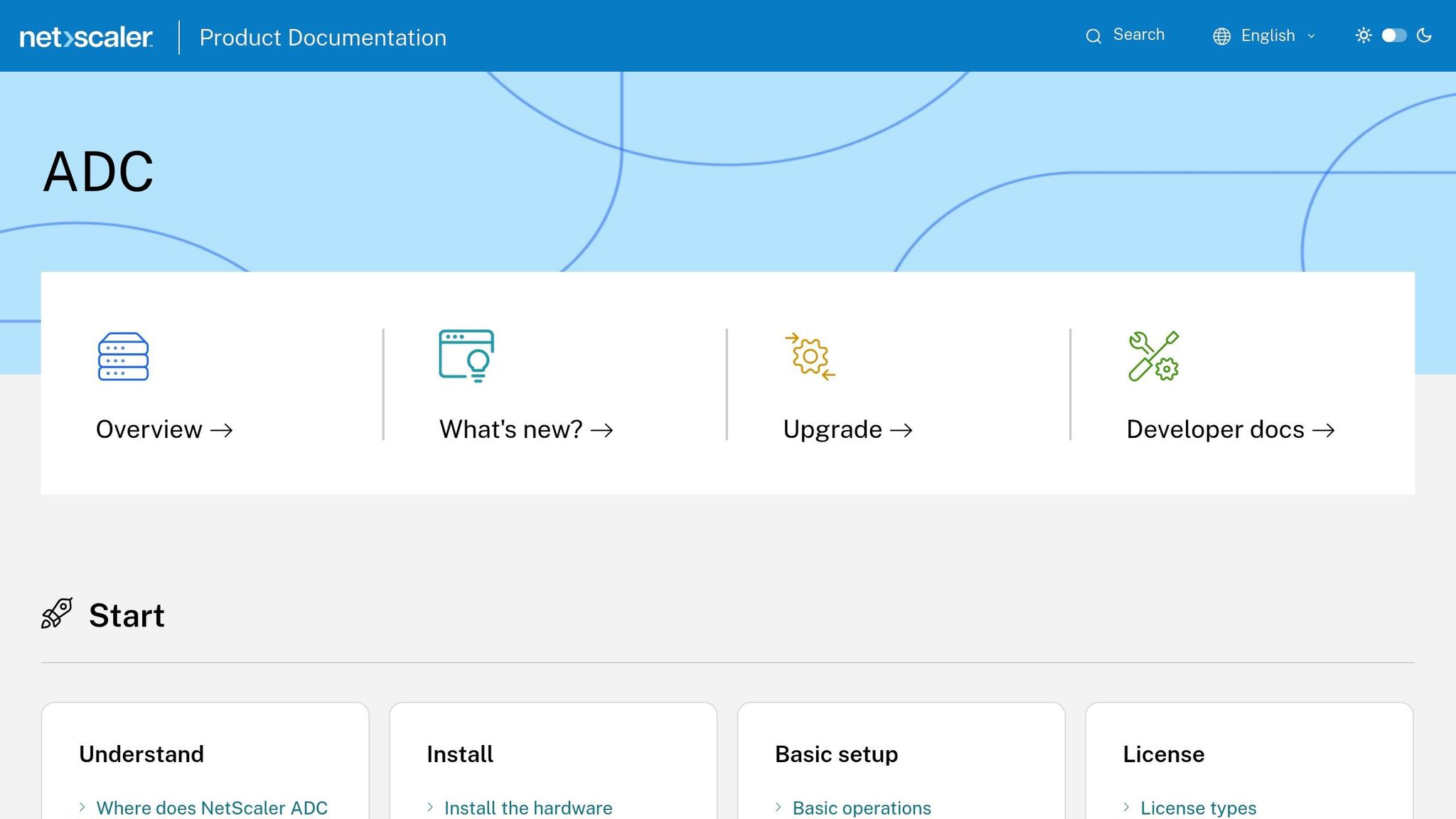The image size is (1456, 819).
Task: Open the Search field in header
Action: pos(1138,35)
